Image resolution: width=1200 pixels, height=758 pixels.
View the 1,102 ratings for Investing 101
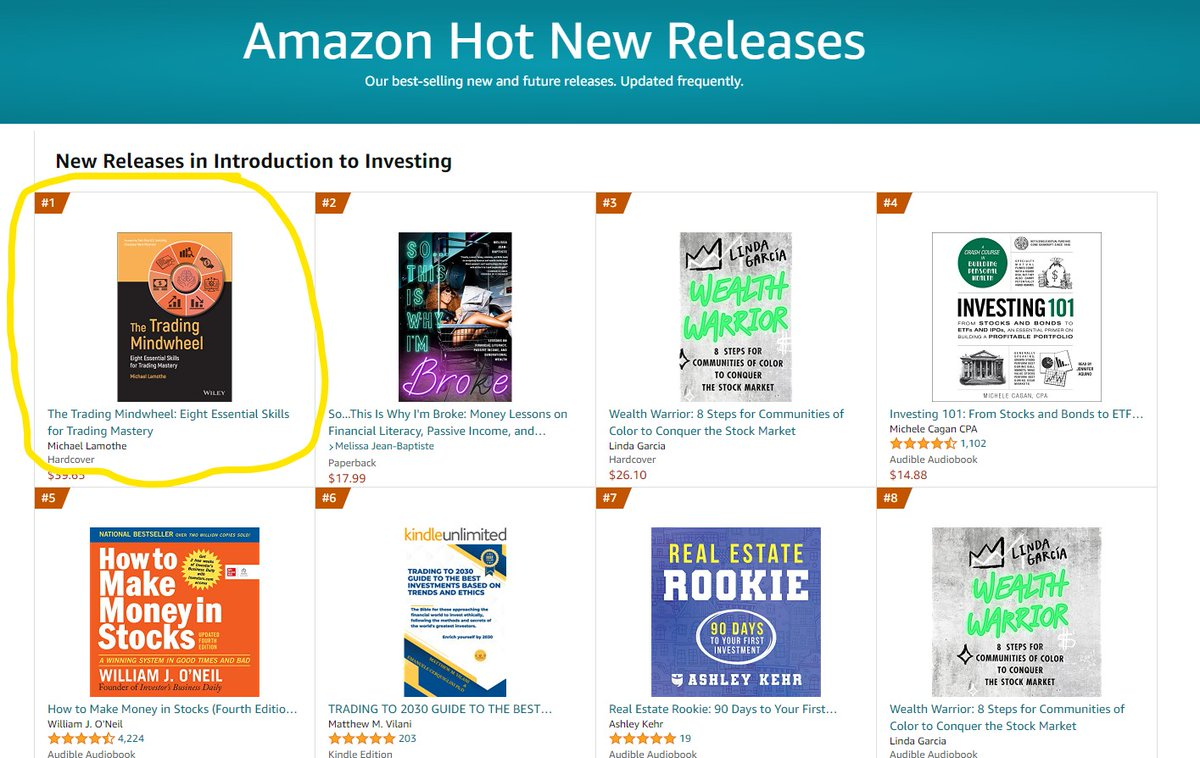[973, 443]
